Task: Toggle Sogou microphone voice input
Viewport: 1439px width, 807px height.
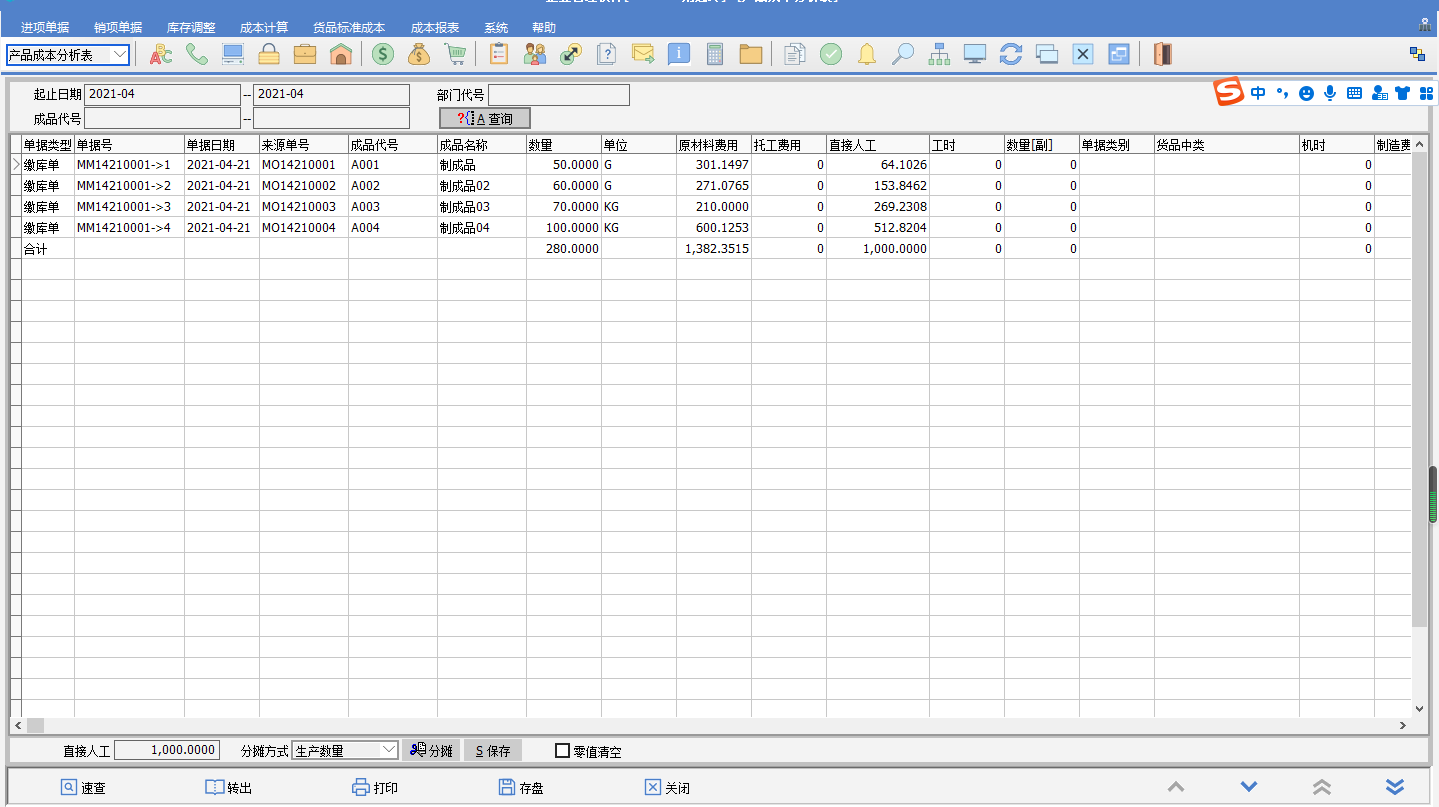Action: tap(1330, 93)
